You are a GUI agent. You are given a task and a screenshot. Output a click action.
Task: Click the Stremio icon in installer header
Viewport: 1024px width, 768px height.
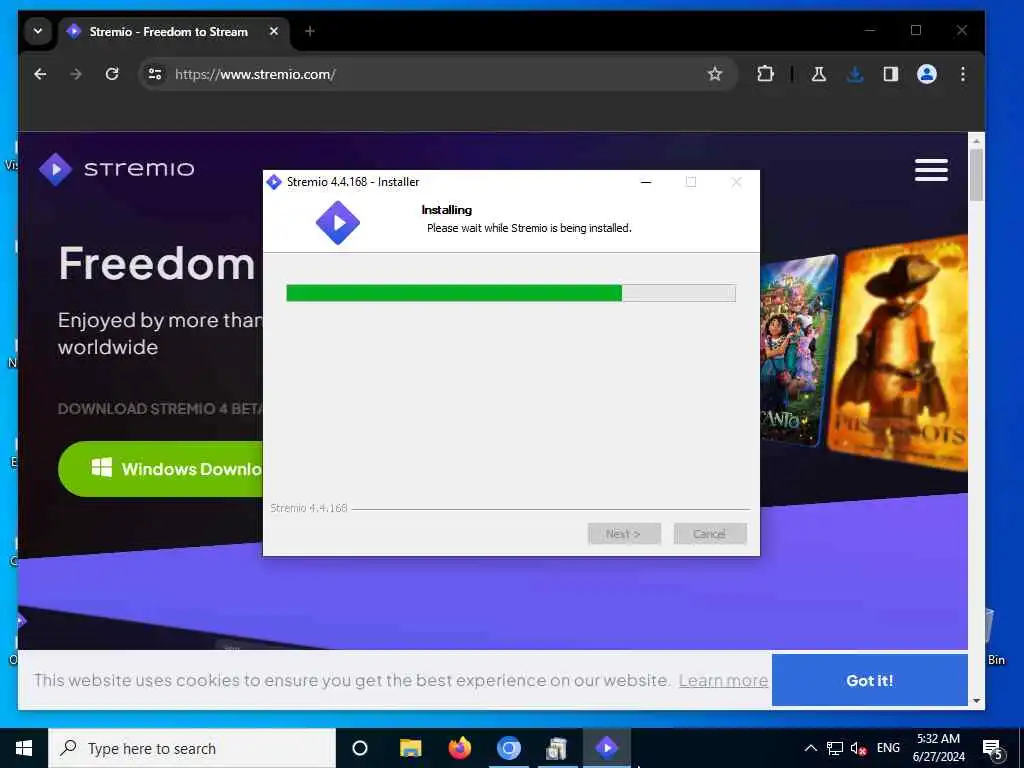338,223
